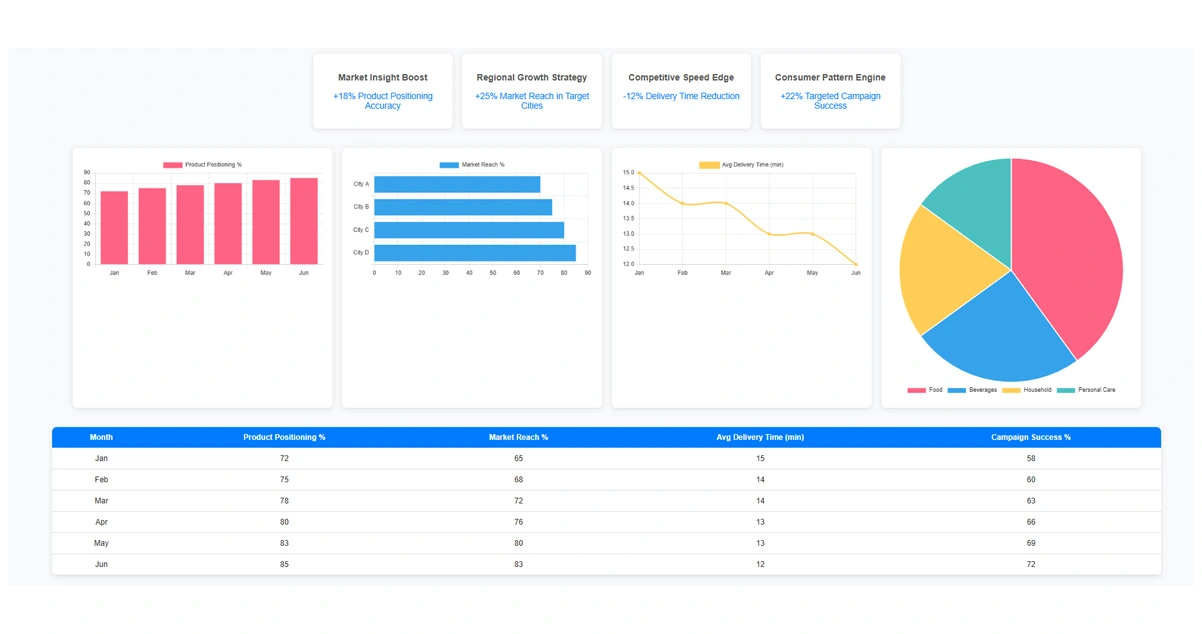Click the Campaign Success % column header

pos(1030,438)
